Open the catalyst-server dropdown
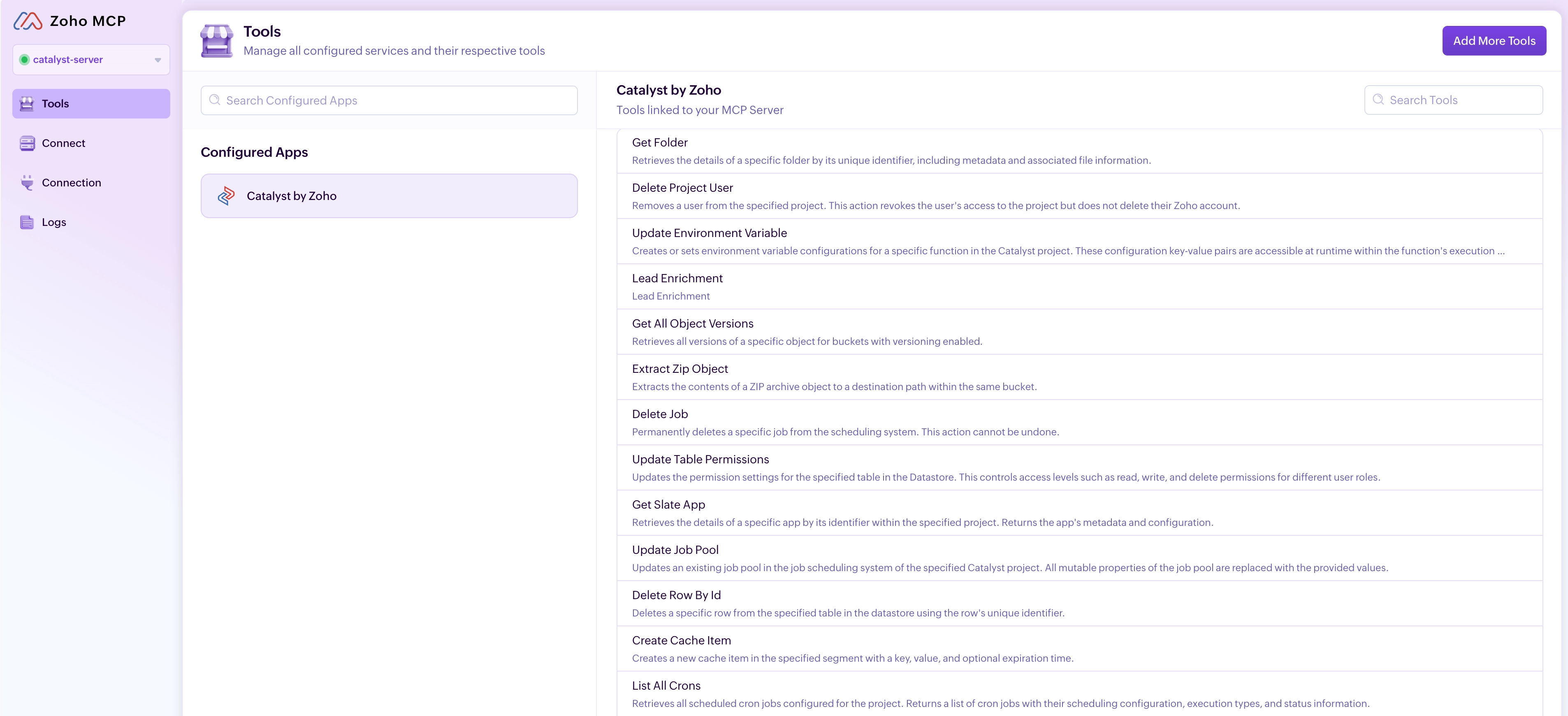 click(x=91, y=60)
